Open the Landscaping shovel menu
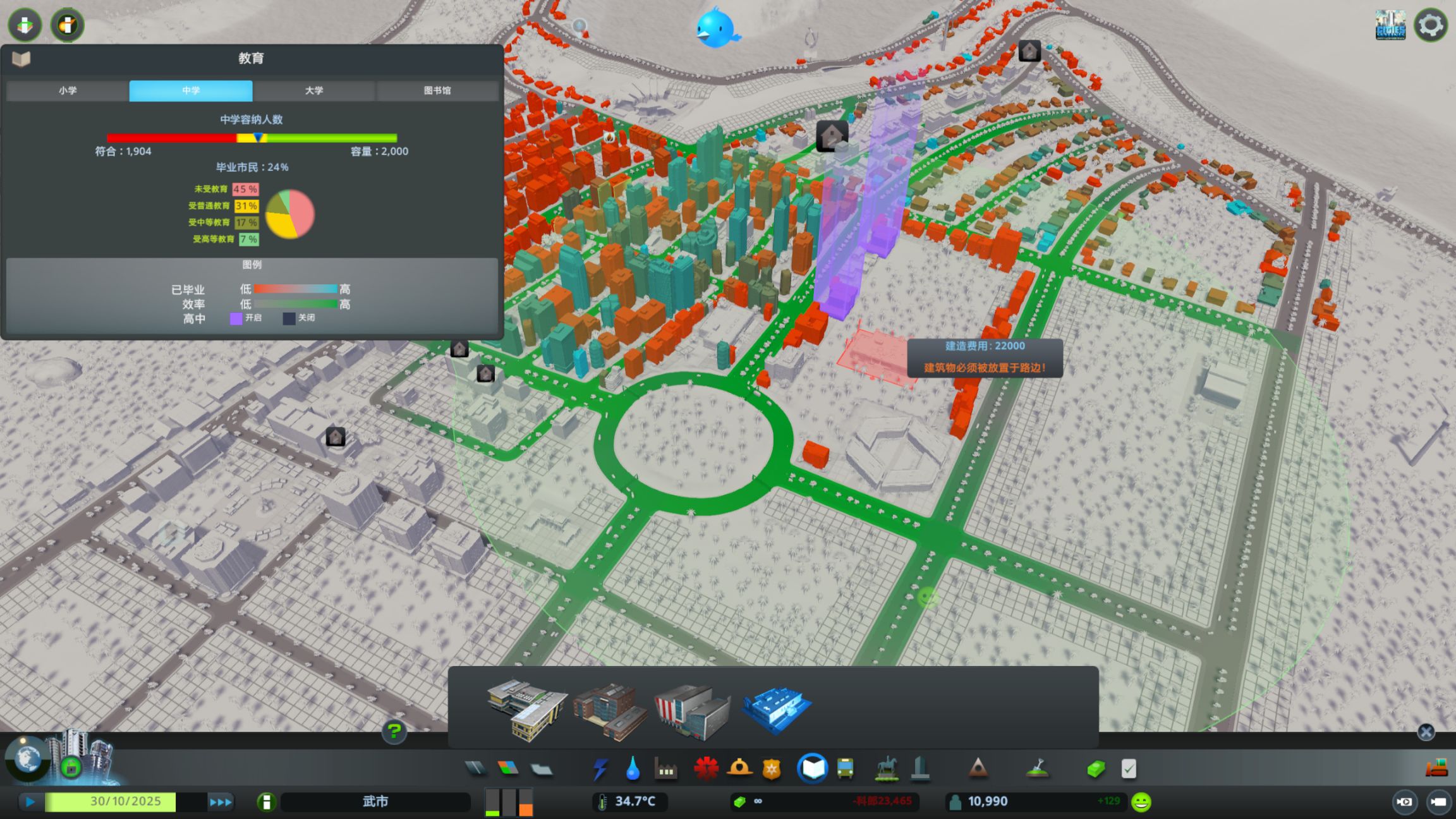Viewport: 1456px width, 819px height. [1037, 768]
